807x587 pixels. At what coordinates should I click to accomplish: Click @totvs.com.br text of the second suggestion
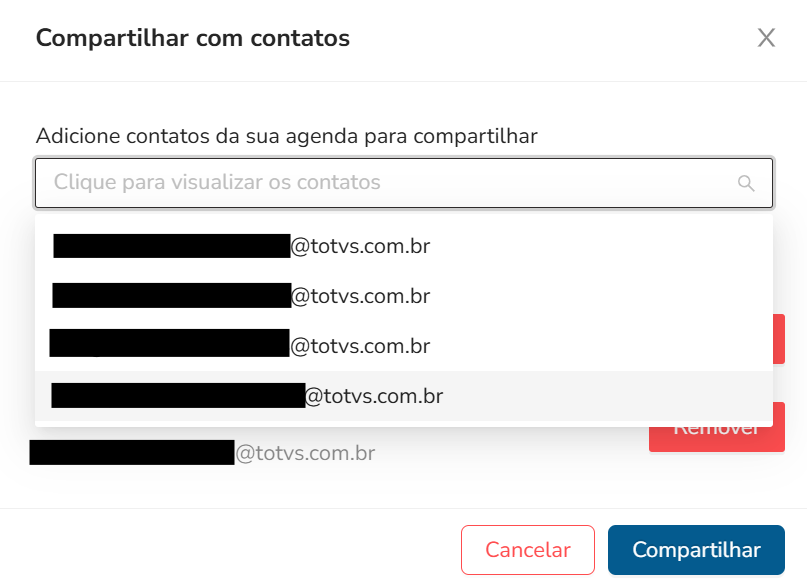[360, 296]
